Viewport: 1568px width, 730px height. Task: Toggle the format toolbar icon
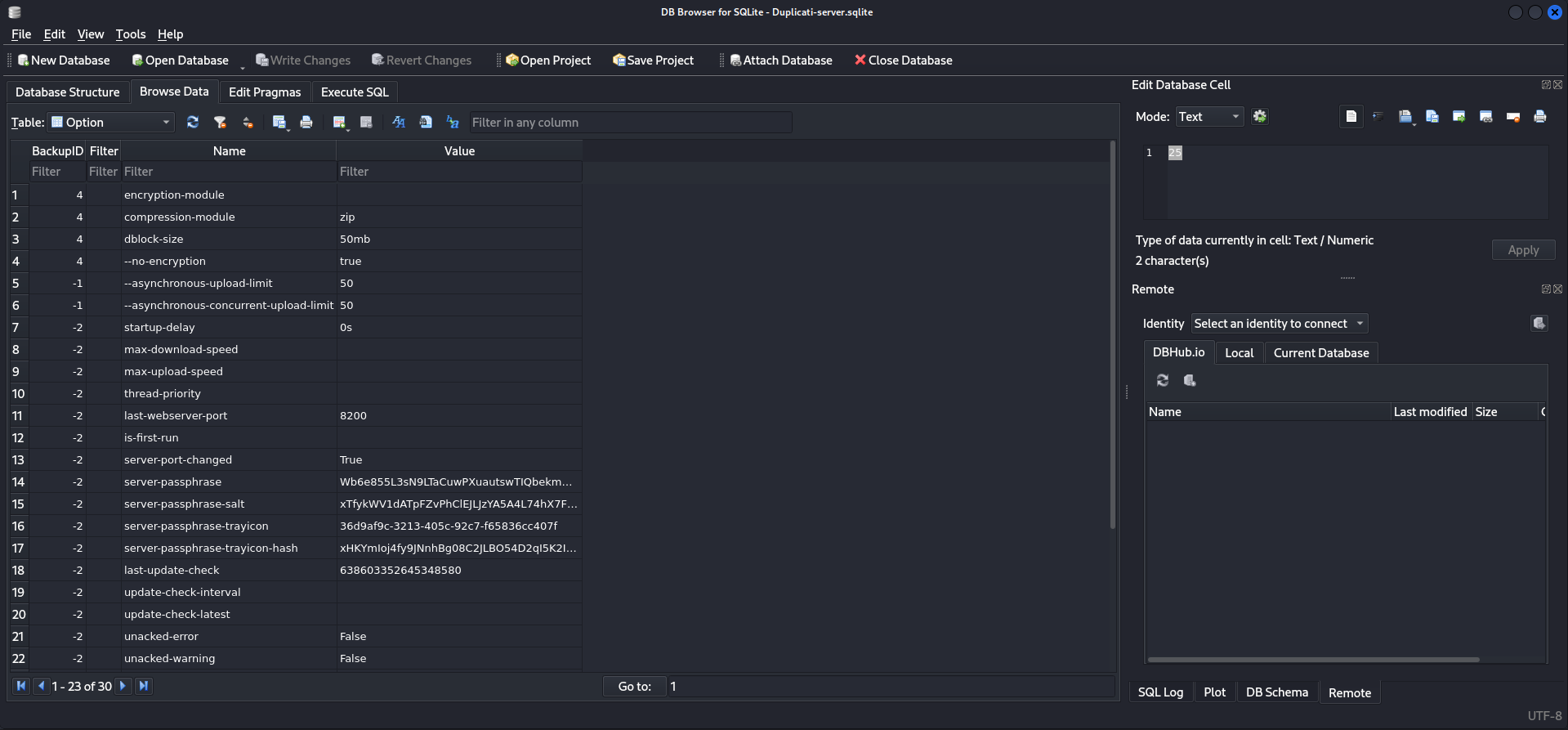coord(399,122)
